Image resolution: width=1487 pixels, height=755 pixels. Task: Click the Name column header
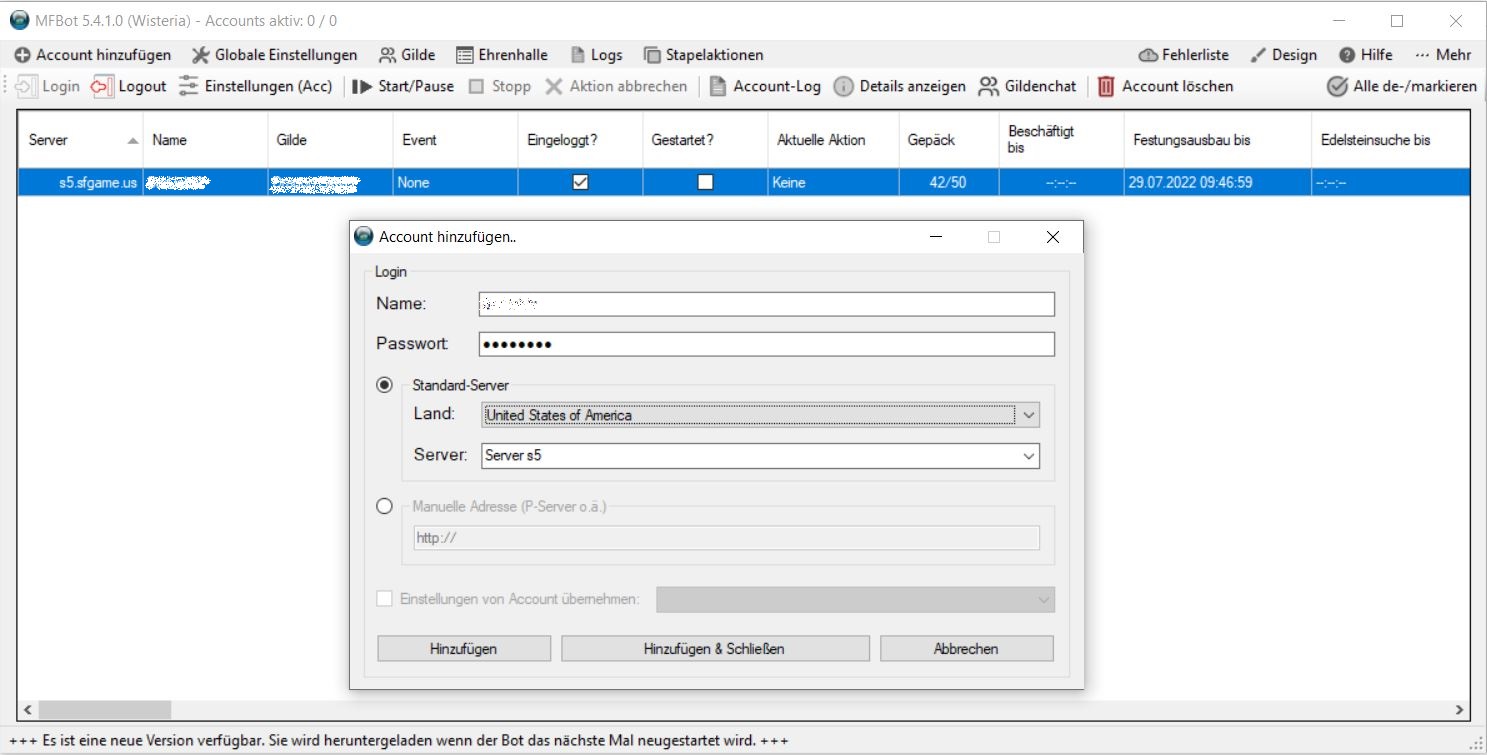[206, 140]
